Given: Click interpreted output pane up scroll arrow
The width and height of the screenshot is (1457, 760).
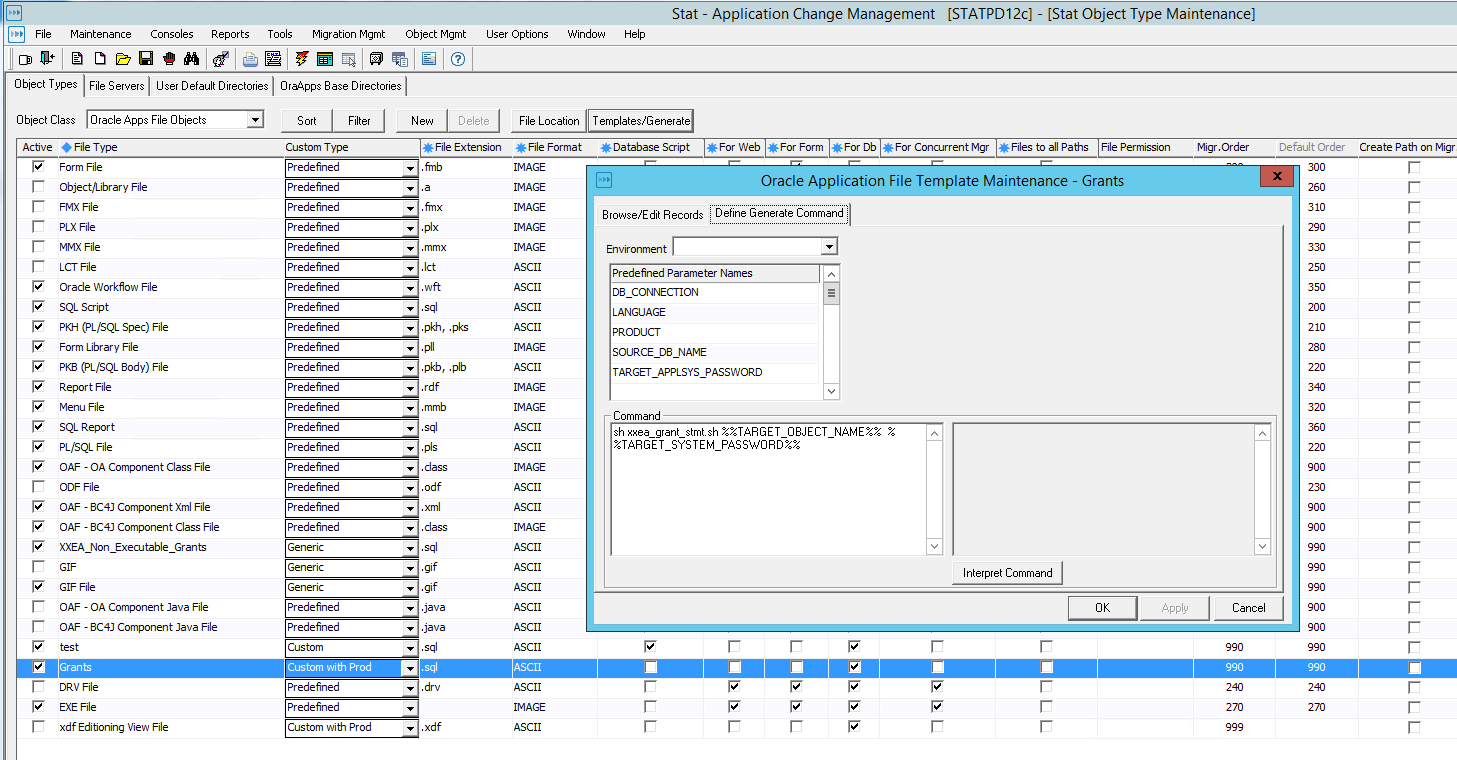Looking at the screenshot, I should 1262,433.
